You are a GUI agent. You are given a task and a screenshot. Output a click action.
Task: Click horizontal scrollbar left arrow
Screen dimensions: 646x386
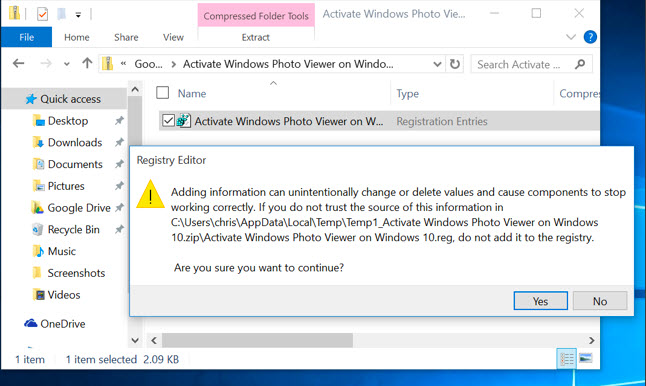tap(154, 340)
